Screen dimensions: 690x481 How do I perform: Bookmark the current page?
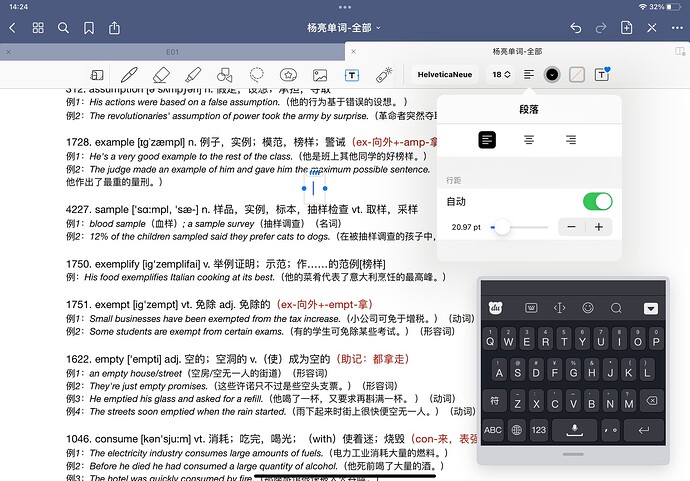89,28
